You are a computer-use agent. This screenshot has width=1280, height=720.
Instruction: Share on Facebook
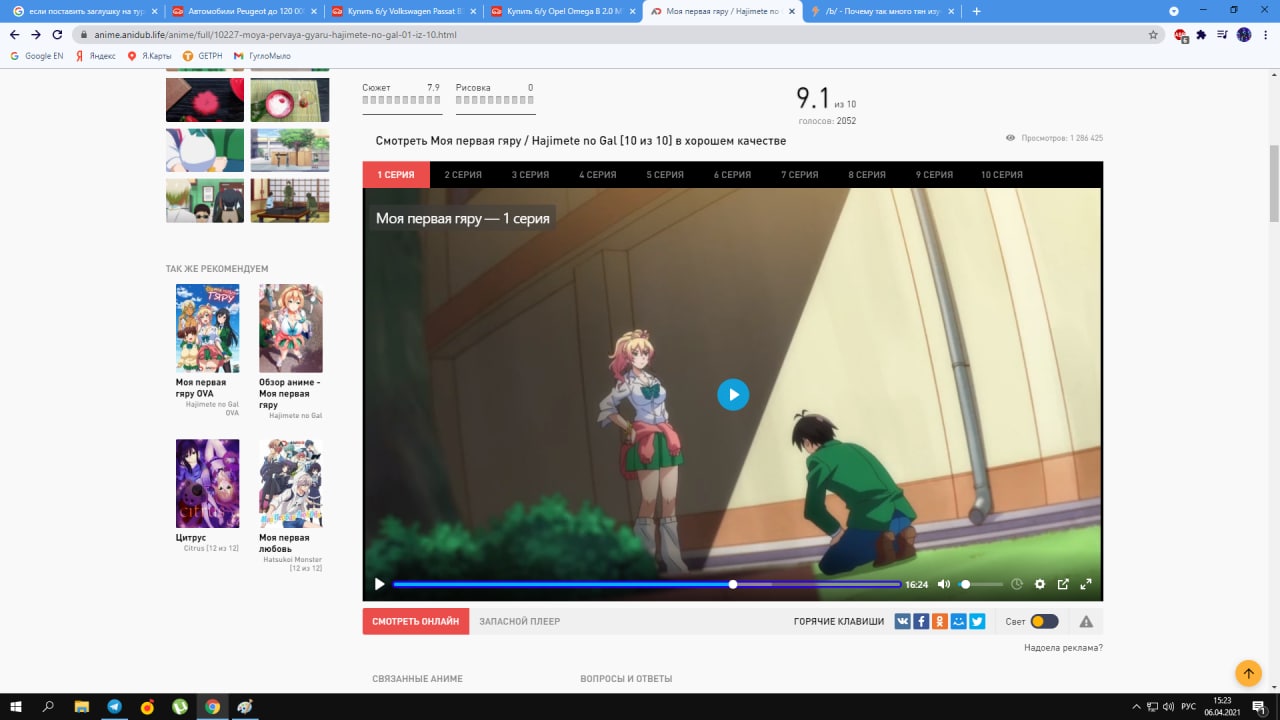(x=921, y=621)
